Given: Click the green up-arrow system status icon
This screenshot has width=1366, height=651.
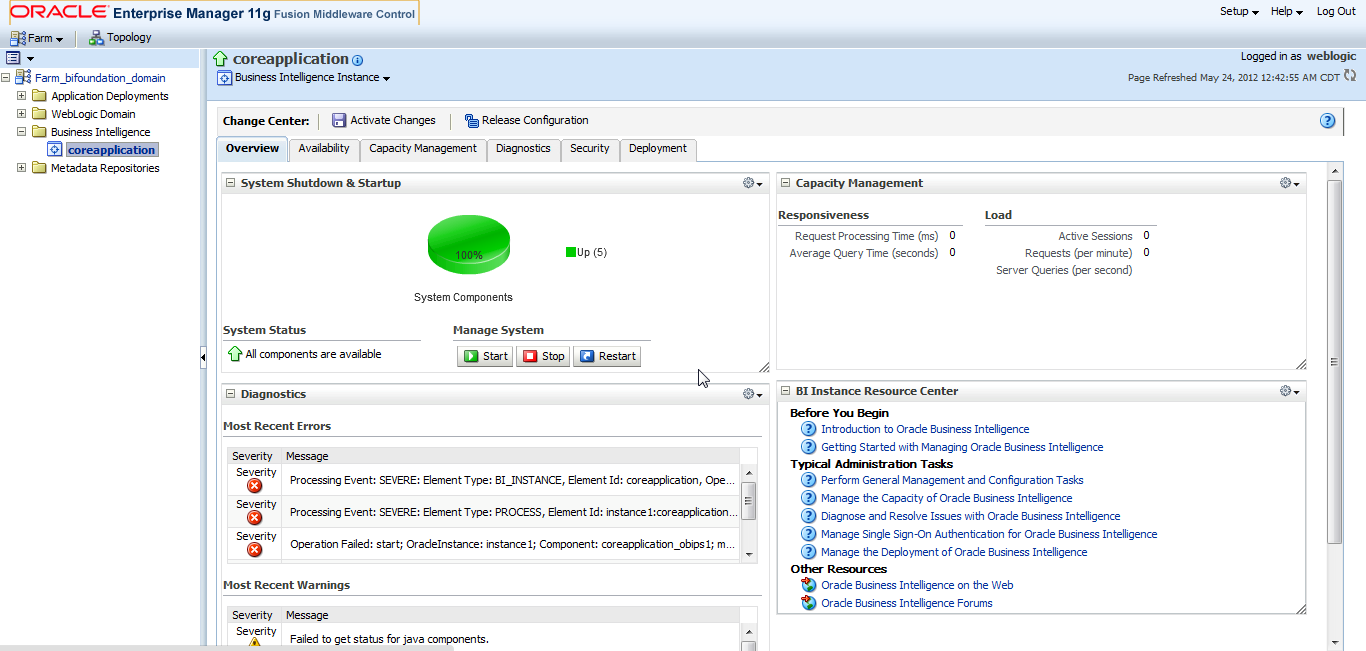Looking at the screenshot, I should 235,354.
